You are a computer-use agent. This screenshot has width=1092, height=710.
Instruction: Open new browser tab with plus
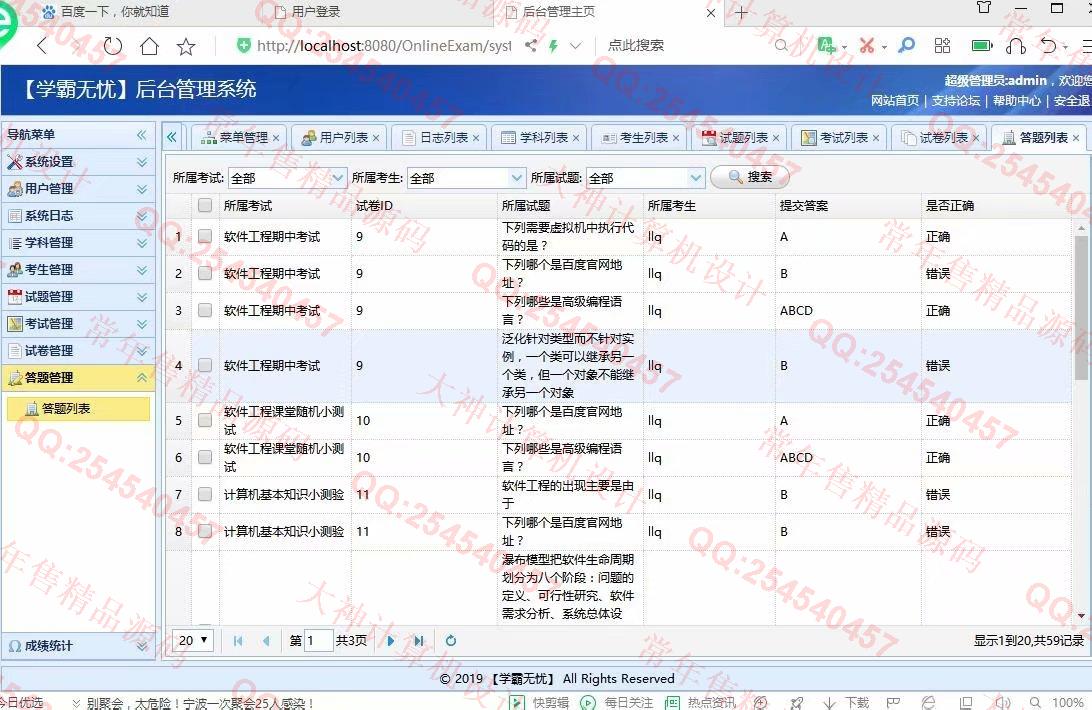(x=741, y=13)
